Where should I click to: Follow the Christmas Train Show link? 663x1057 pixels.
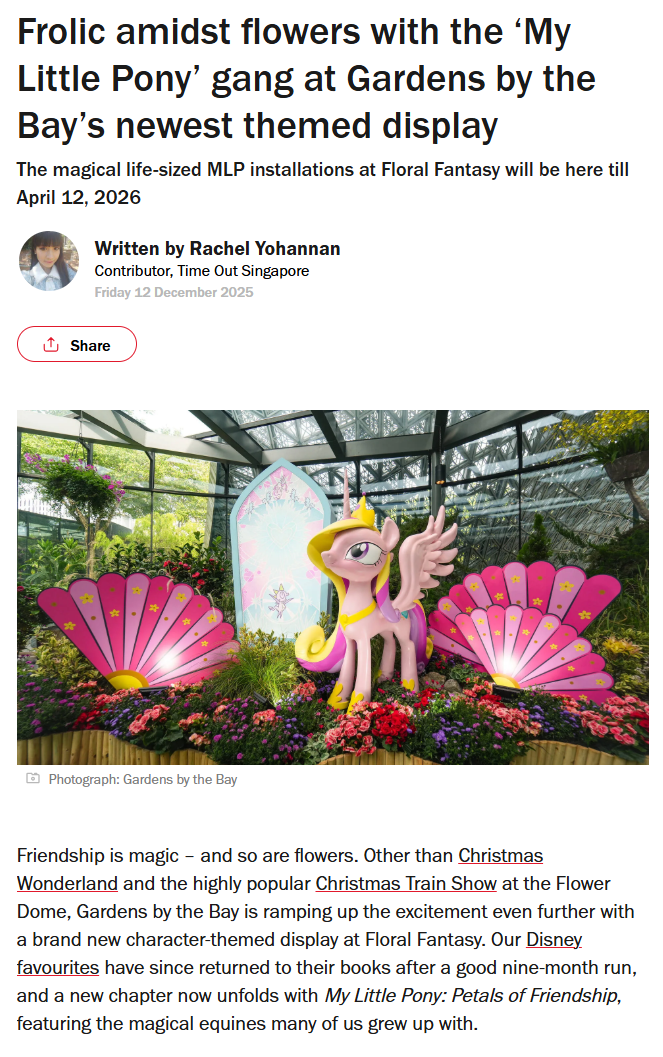[406, 883]
